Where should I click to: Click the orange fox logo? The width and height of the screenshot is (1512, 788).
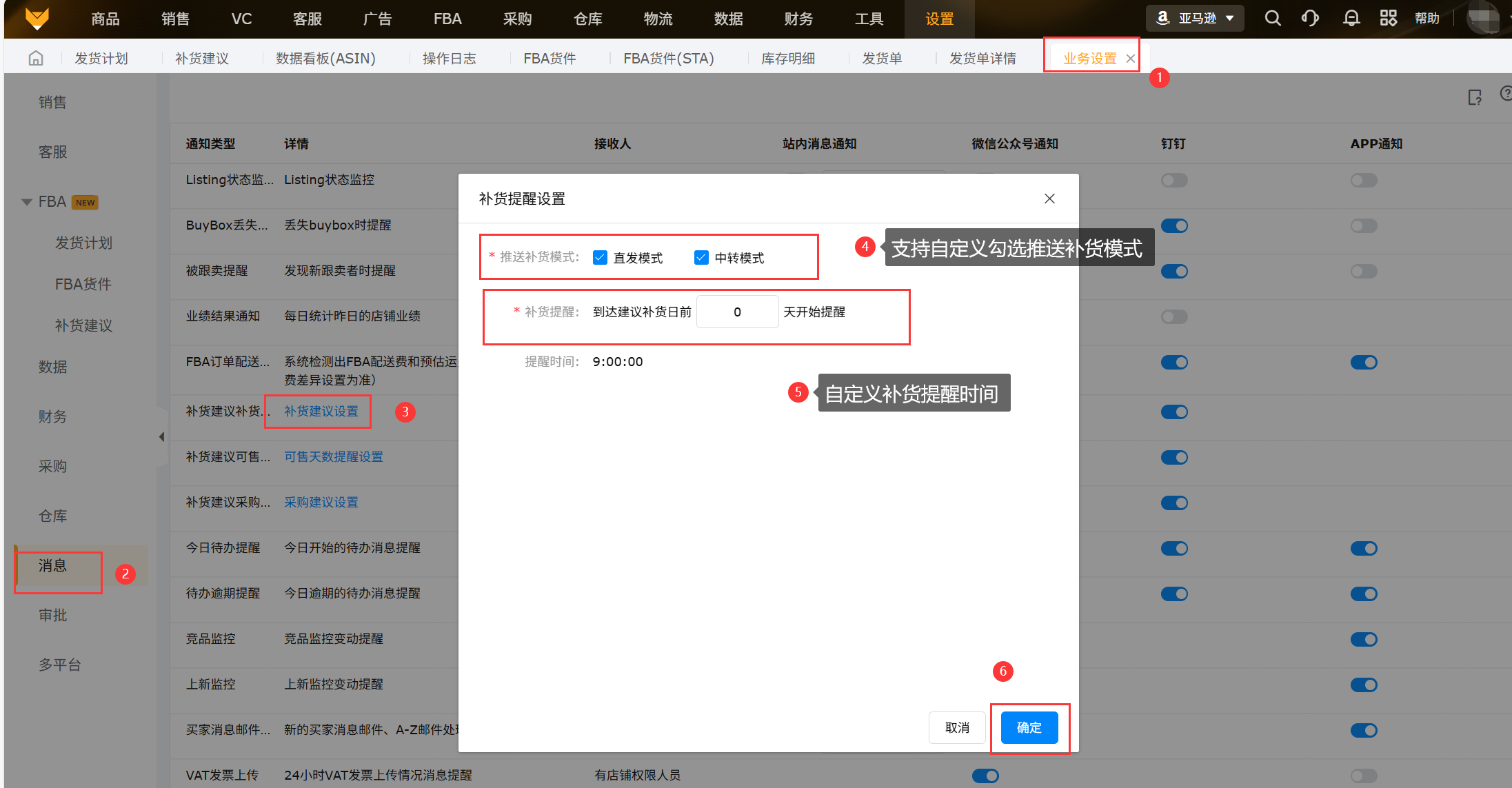[37, 18]
